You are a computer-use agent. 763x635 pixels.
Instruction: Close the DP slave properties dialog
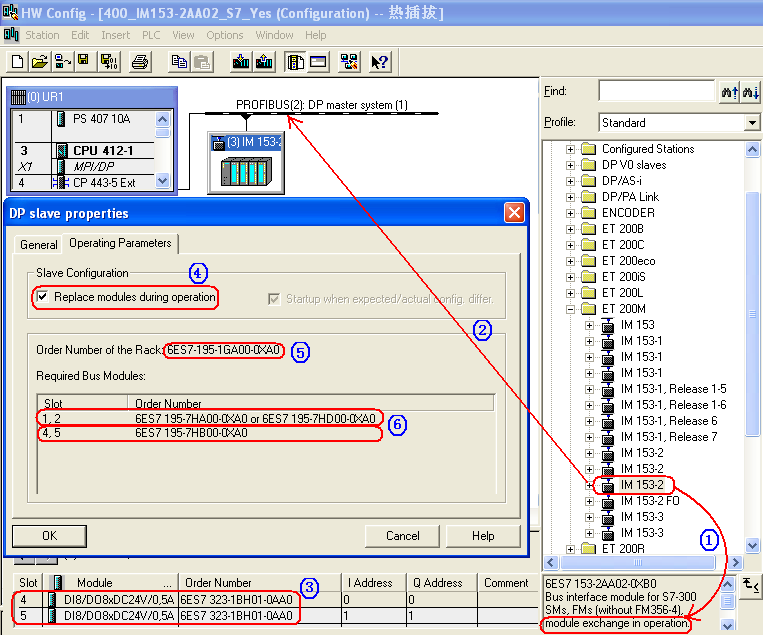coord(514,213)
